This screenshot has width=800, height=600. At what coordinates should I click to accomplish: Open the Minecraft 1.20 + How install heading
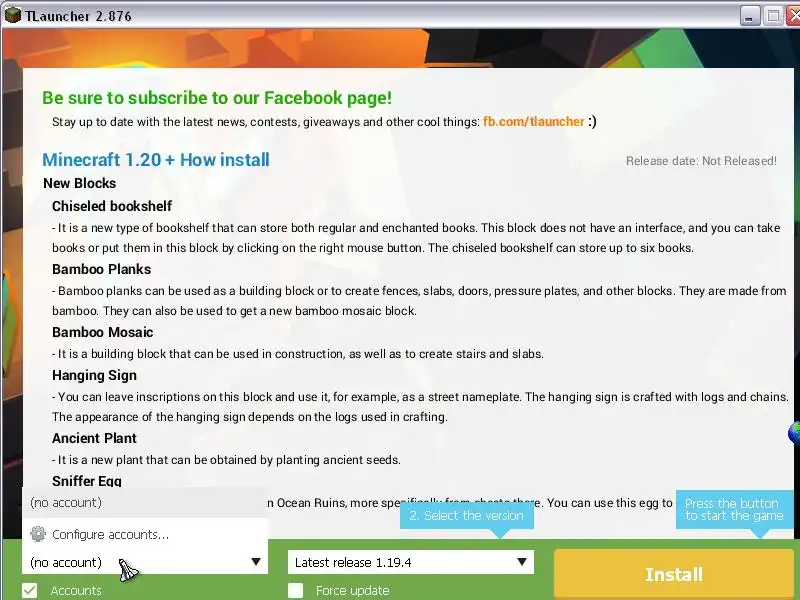(x=156, y=160)
